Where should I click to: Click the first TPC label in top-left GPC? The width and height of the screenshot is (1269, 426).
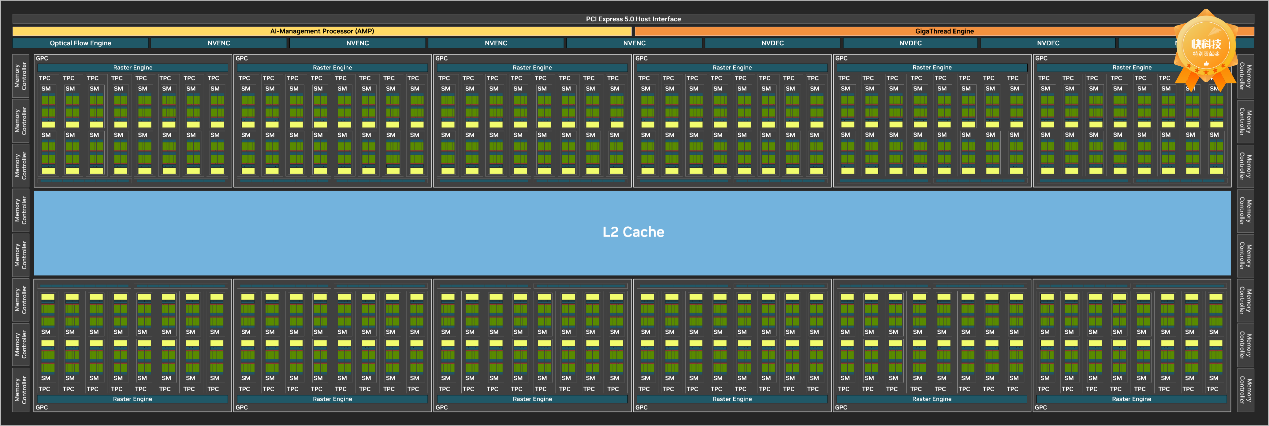point(46,78)
